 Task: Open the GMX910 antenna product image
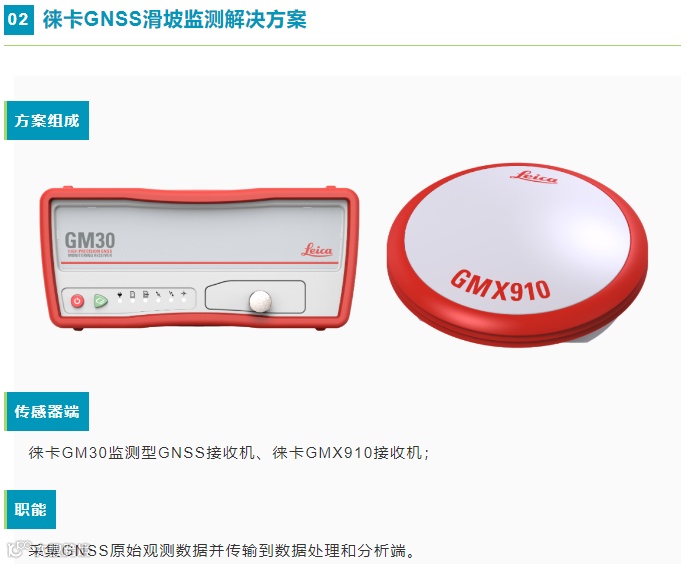pyautogui.click(x=517, y=255)
